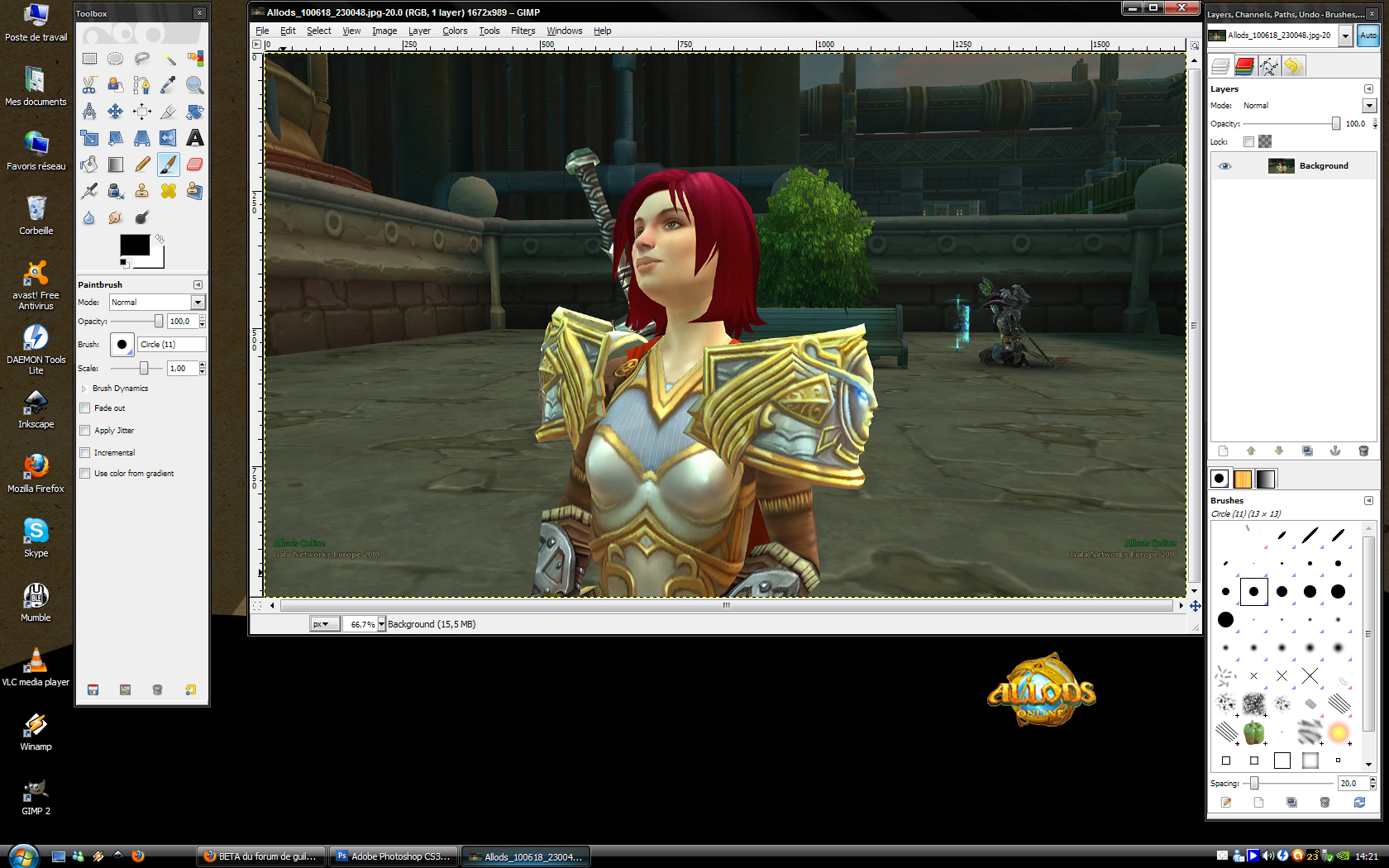Click the new layer icon in Layers panel

[x=1224, y=451]
